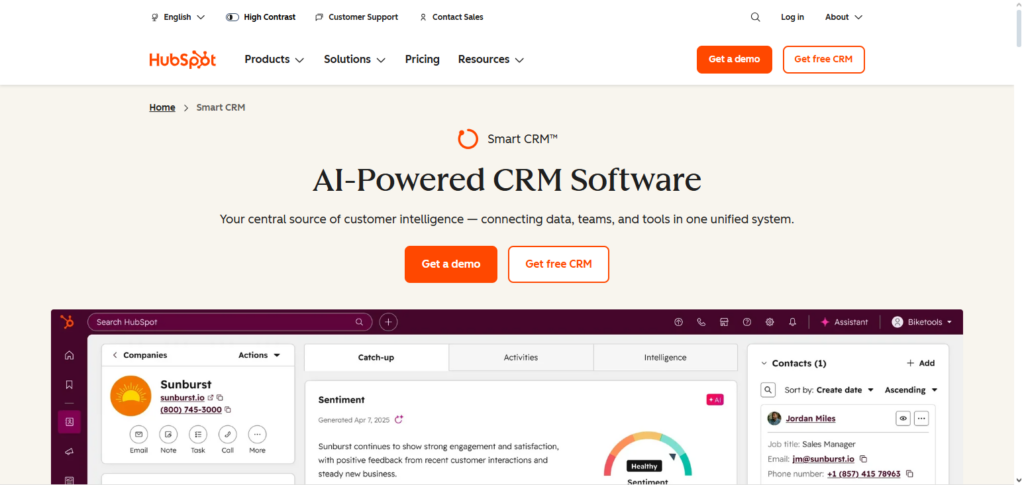The height and width of the screenshot is (485, 1024).
Task: Switch to the Intelligence tab
Action: (x=665, y=358)
